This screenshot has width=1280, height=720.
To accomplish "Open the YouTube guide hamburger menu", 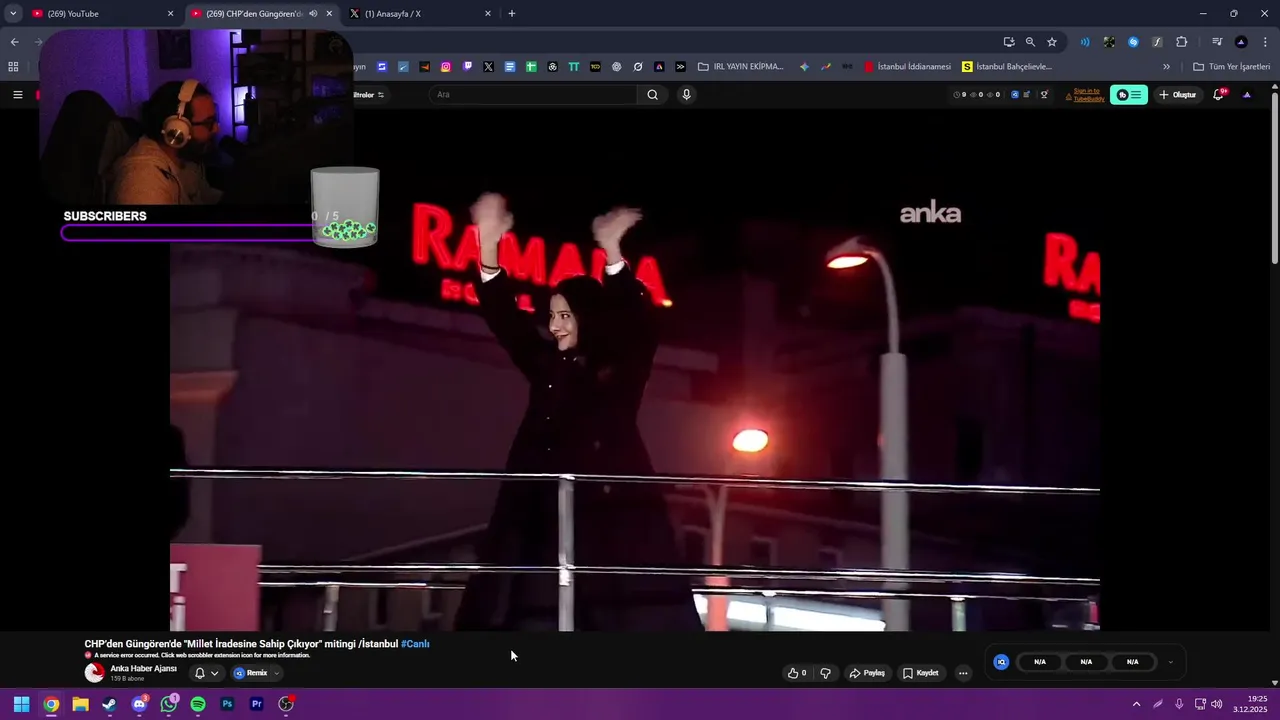I will coord(17,95).
